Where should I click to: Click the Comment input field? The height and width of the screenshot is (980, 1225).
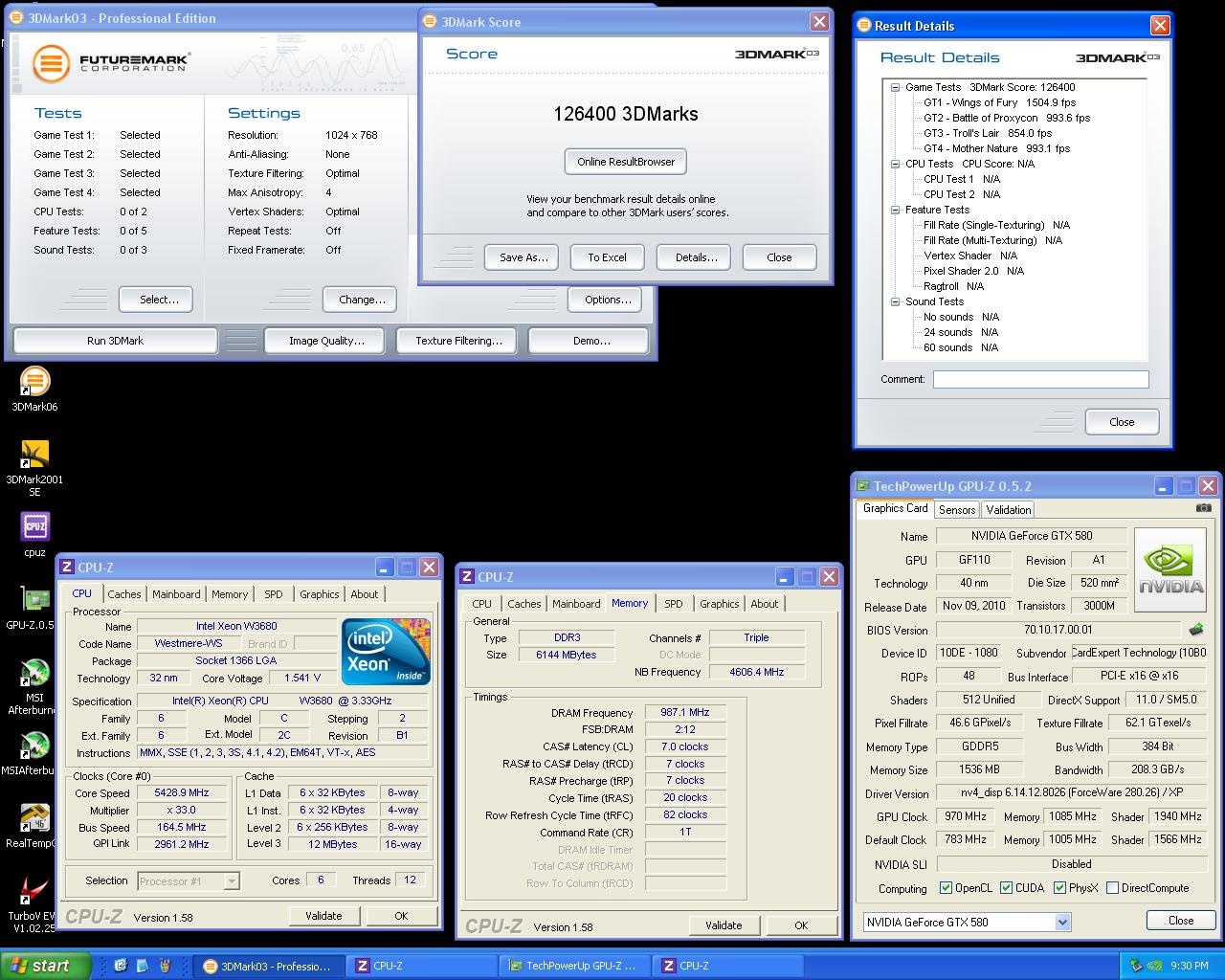(1040, 380)
